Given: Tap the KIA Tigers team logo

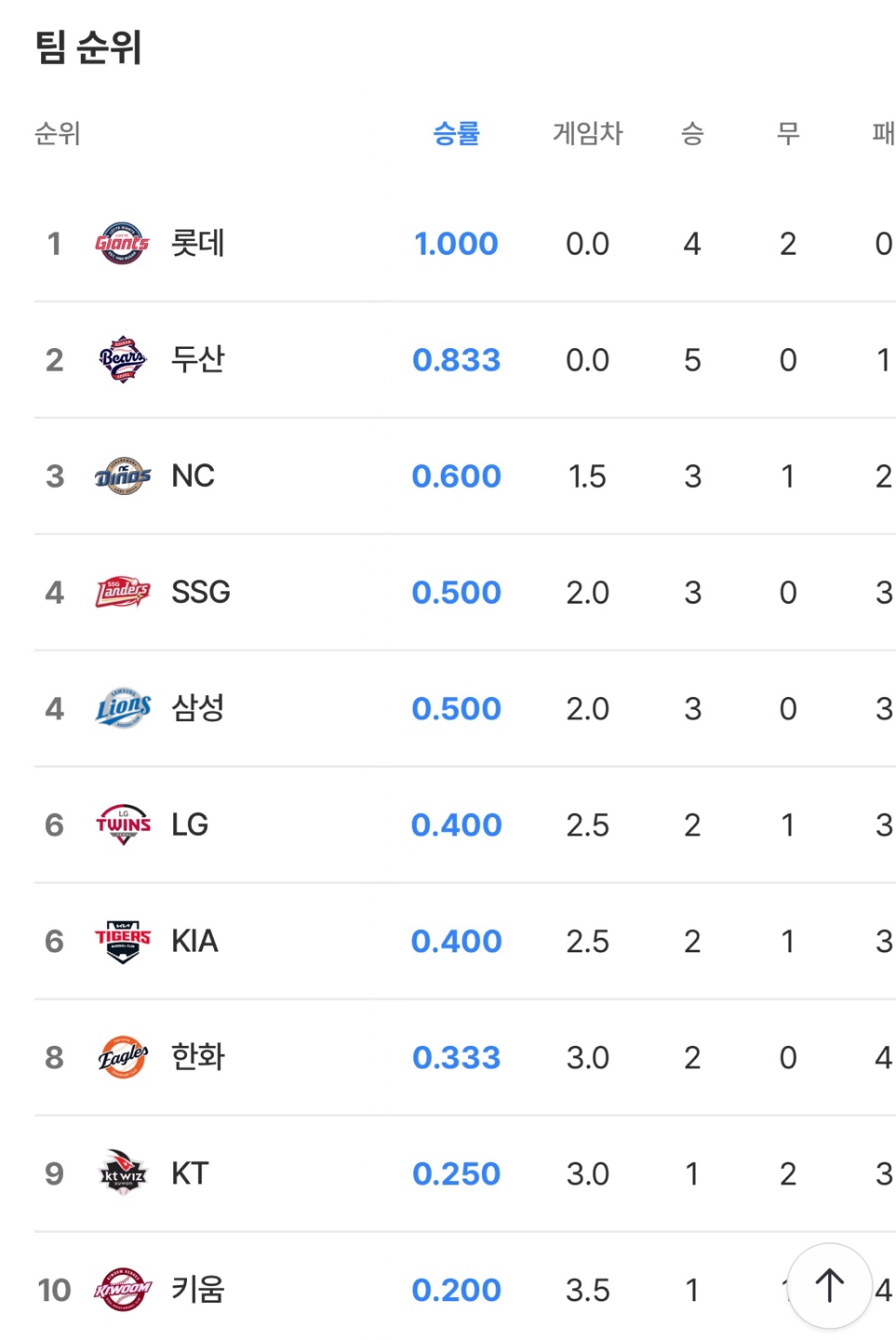Looking at the screenshot, I should [122, 942].
